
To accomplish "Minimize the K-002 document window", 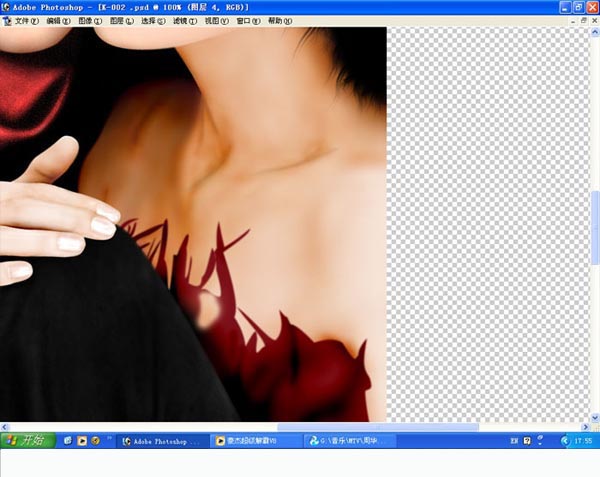I will coord(573,21).
